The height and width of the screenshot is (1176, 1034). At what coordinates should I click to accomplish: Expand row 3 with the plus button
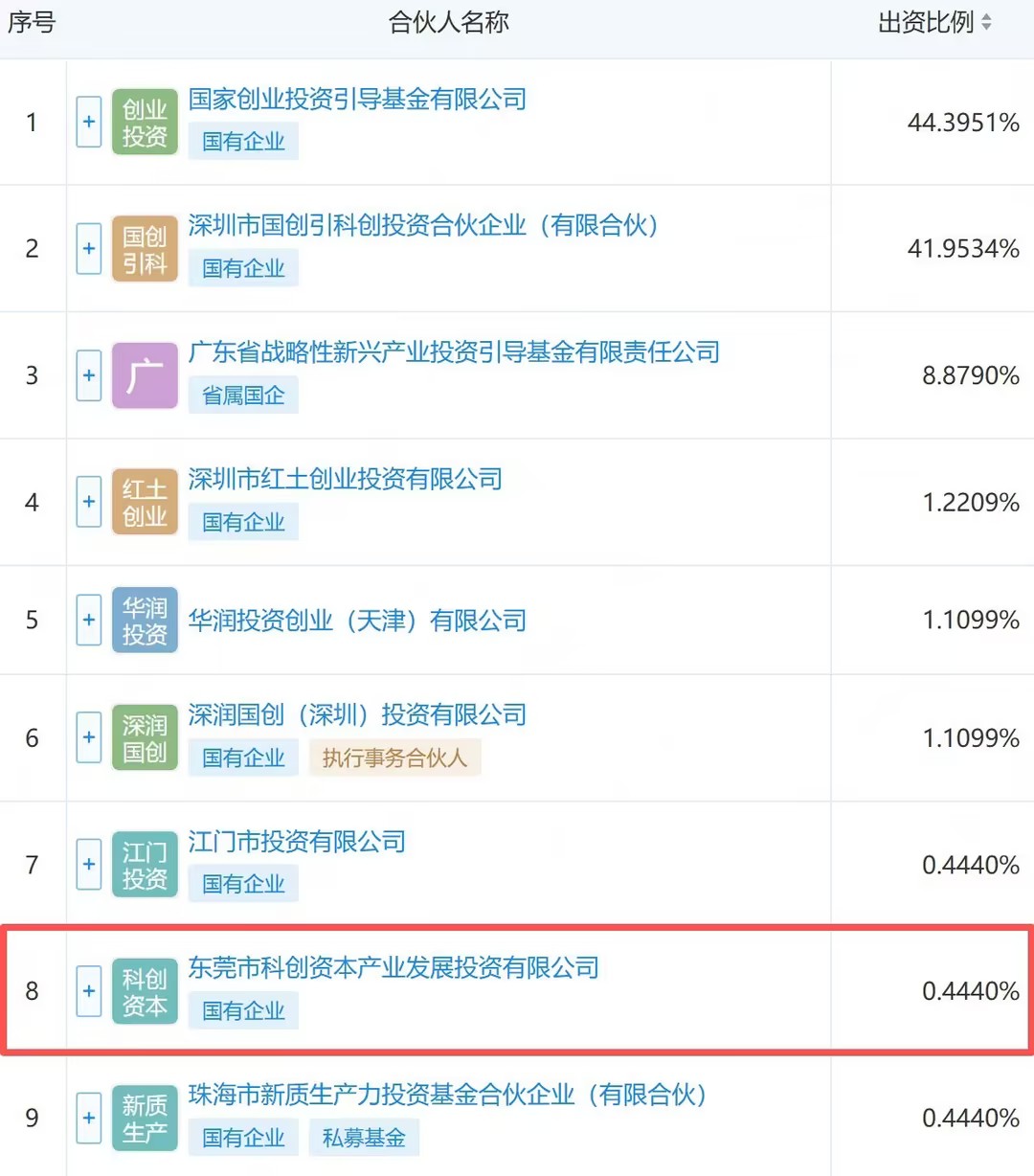89,375
